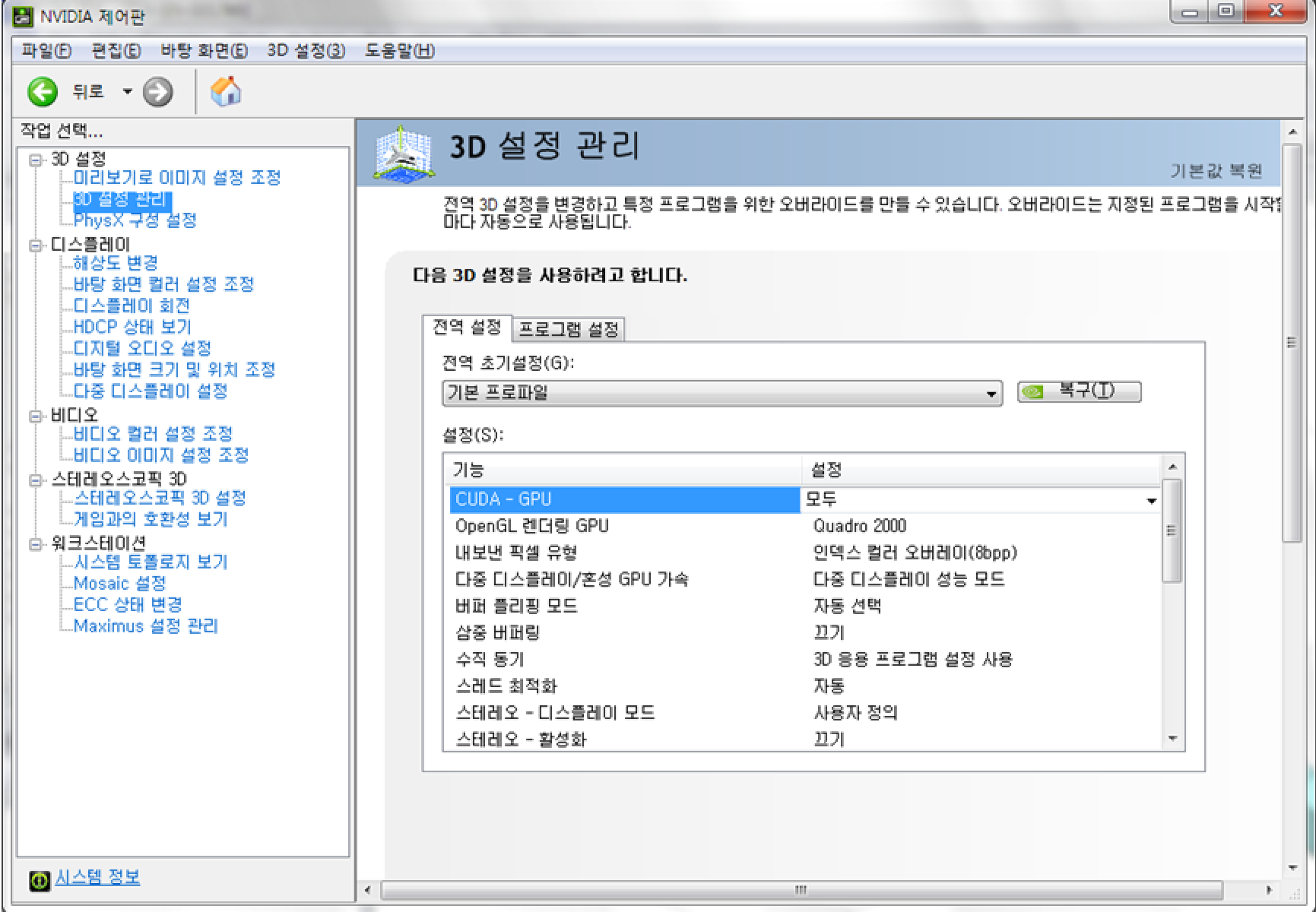
Task: Open 바탕 화면 크기 및 위치 조정
Action: click(174, 369)
